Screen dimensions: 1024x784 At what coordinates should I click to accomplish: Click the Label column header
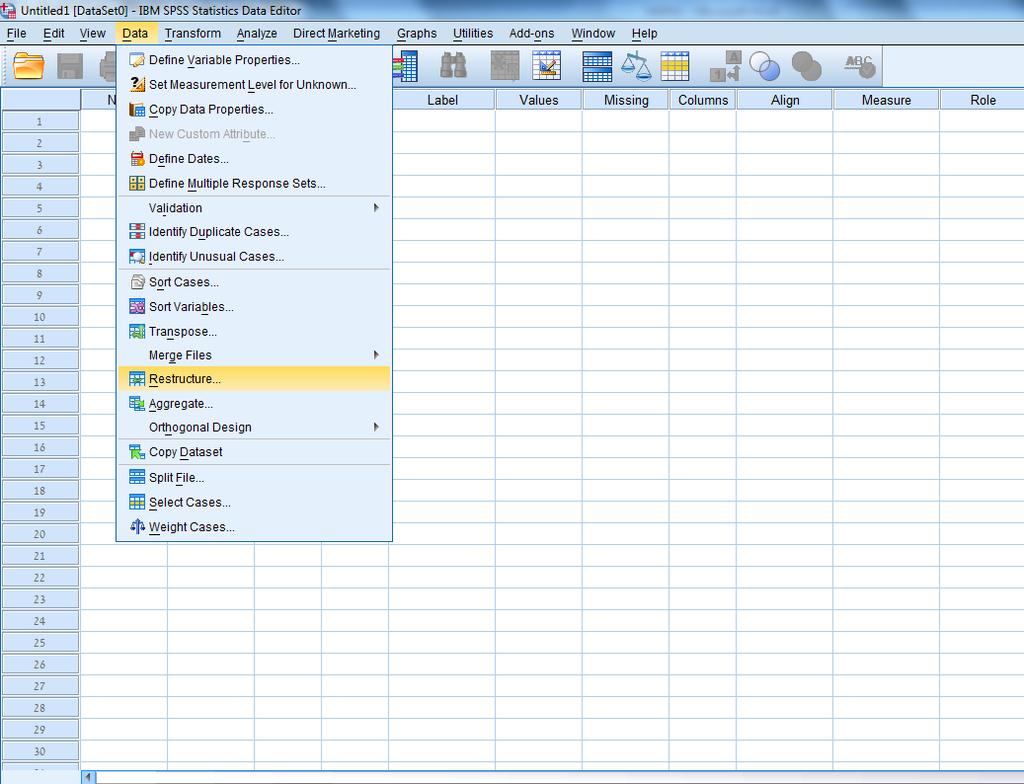click(x=442, y=100)
